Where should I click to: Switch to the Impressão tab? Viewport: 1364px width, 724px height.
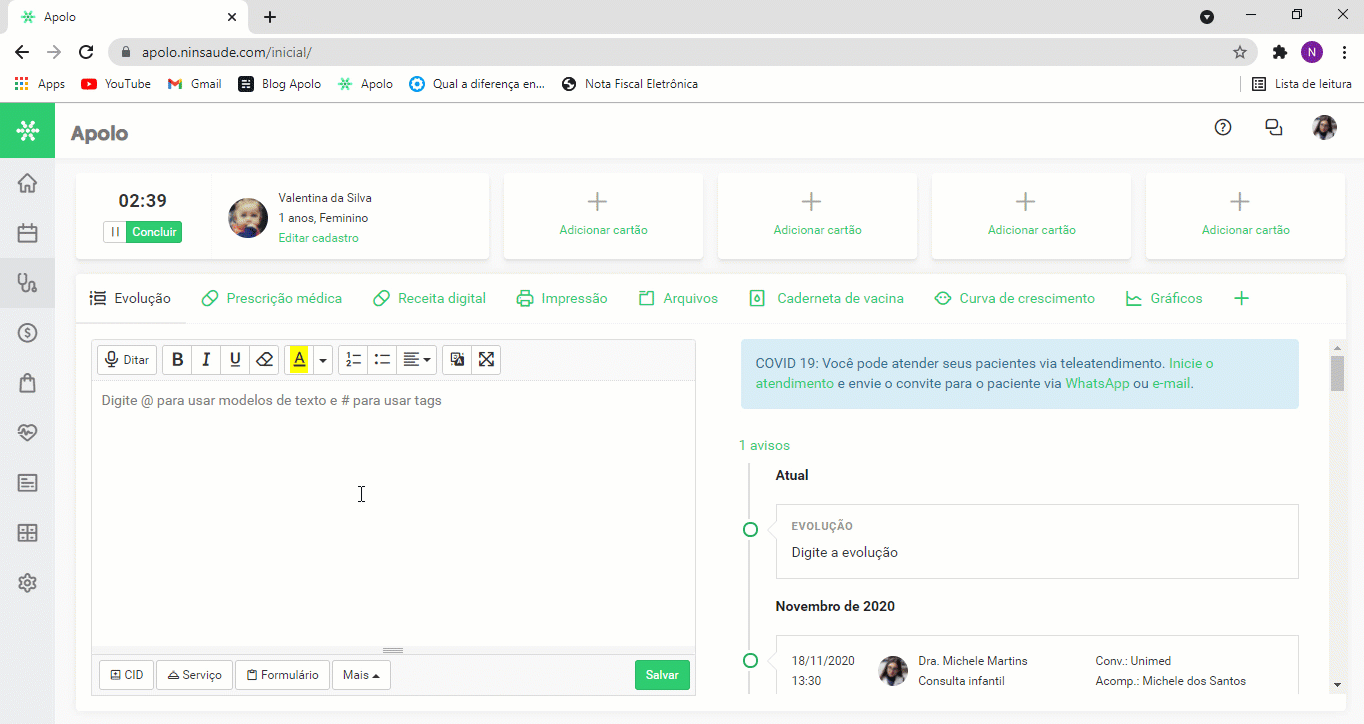click(x=562, y=298)
